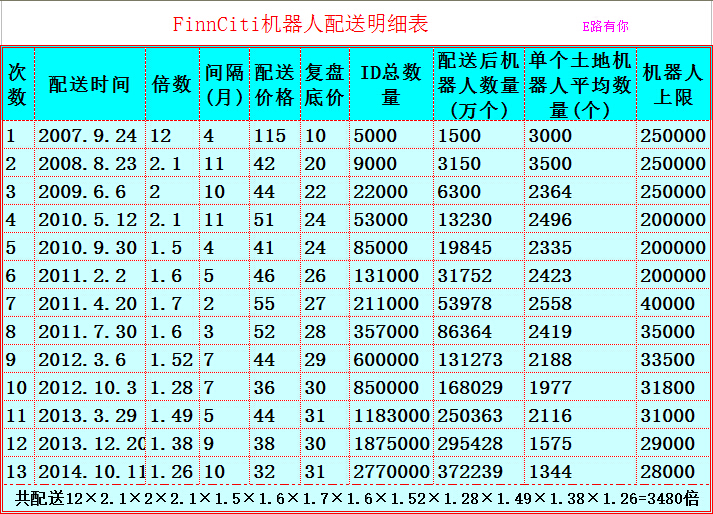The image size is (713, 514).
Task: Click the robot count cell 13230
Action: click(x=479, y=219)
